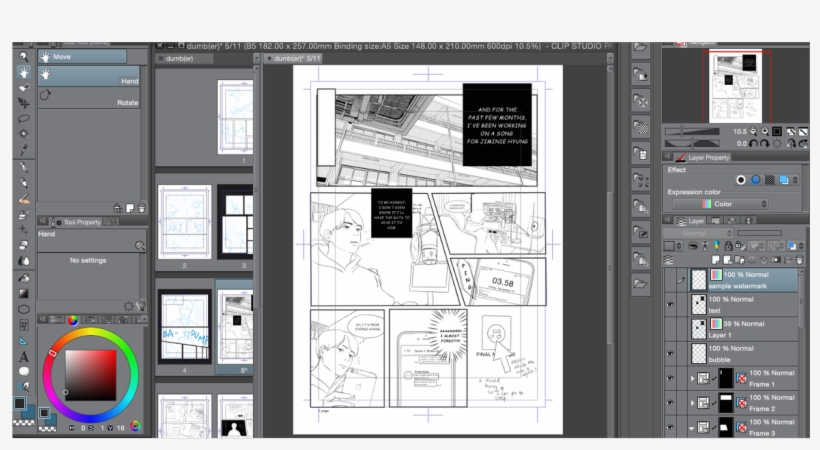The width and height of the screenshot is (820, 450).
Task: Click inside the color wheel square
Action: 90,375
